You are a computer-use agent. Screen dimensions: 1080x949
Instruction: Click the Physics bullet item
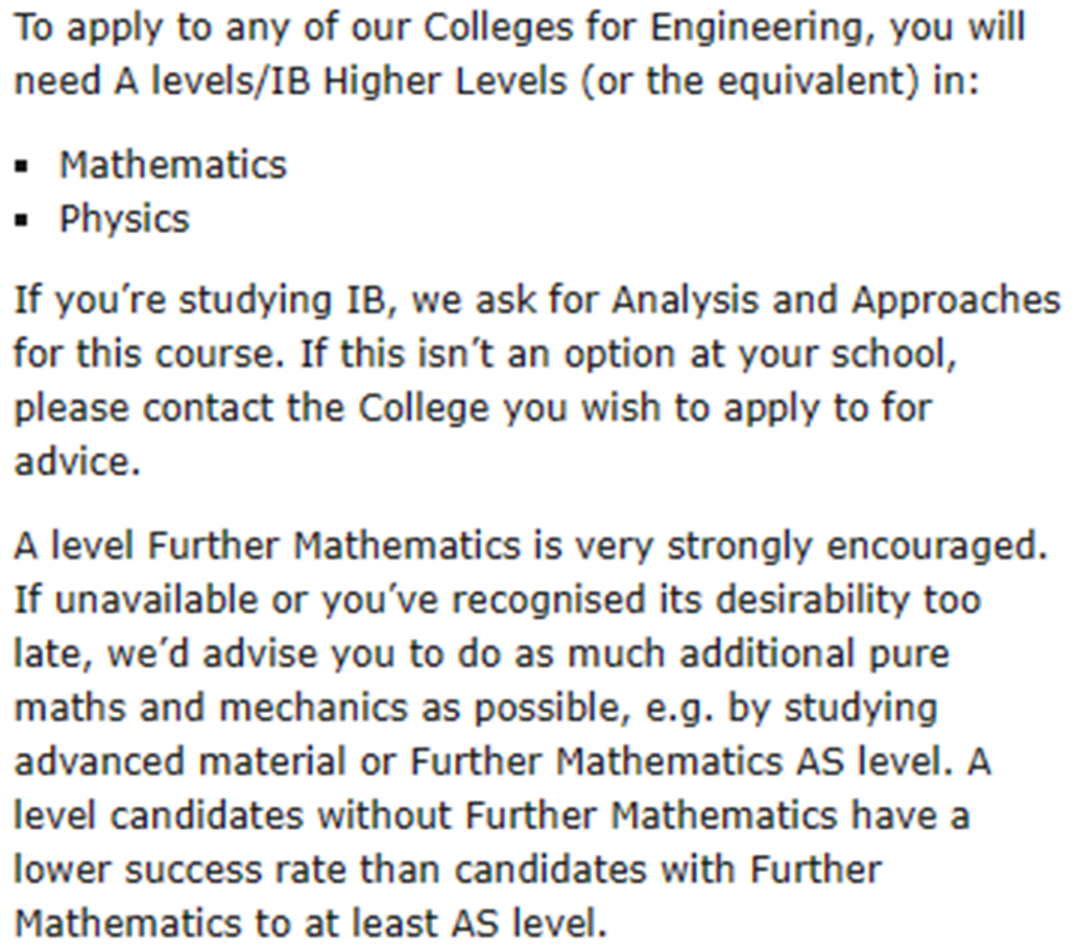point(124,220)
